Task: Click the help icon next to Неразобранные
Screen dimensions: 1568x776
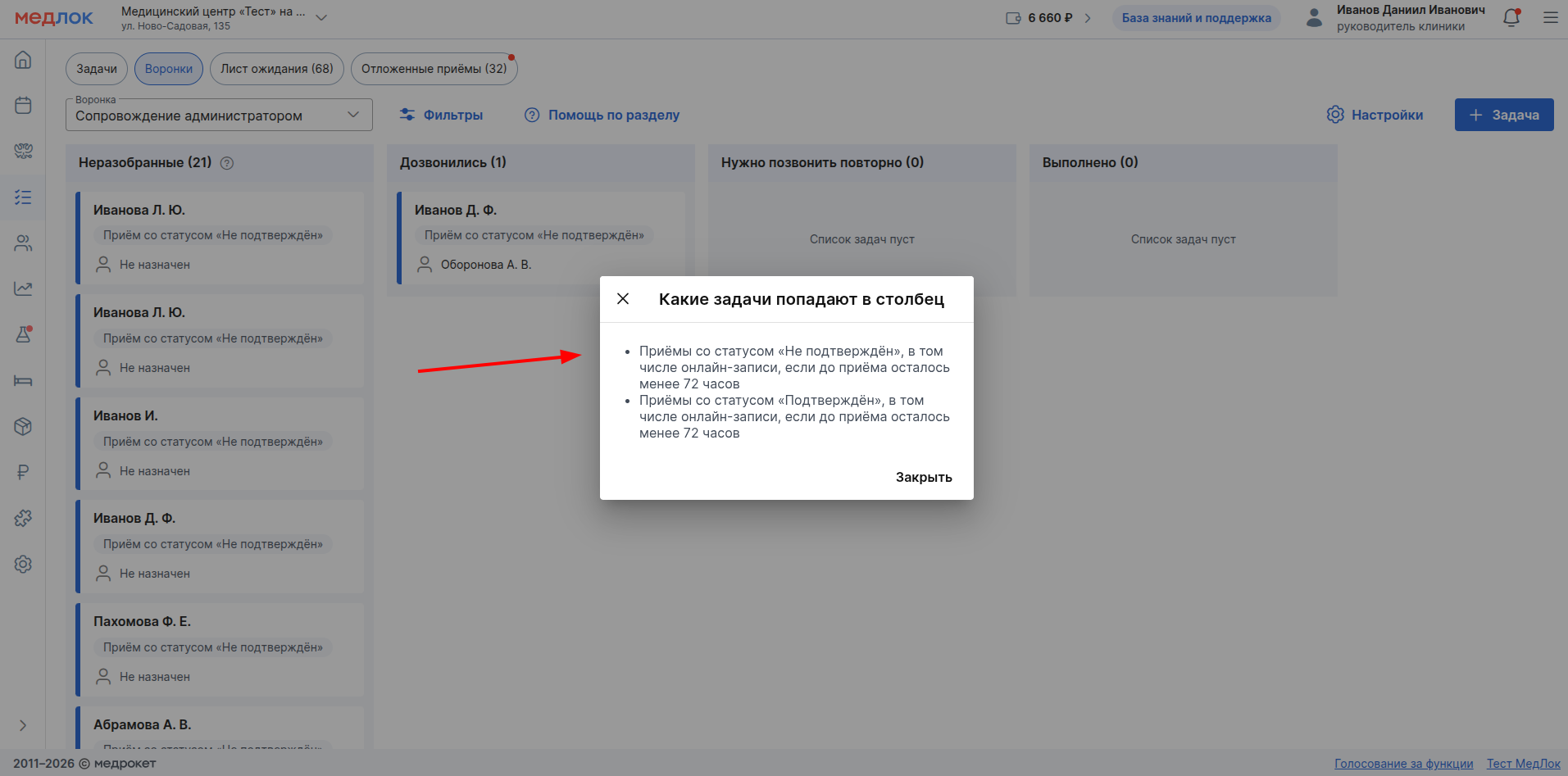Action: tap(227, 163)
